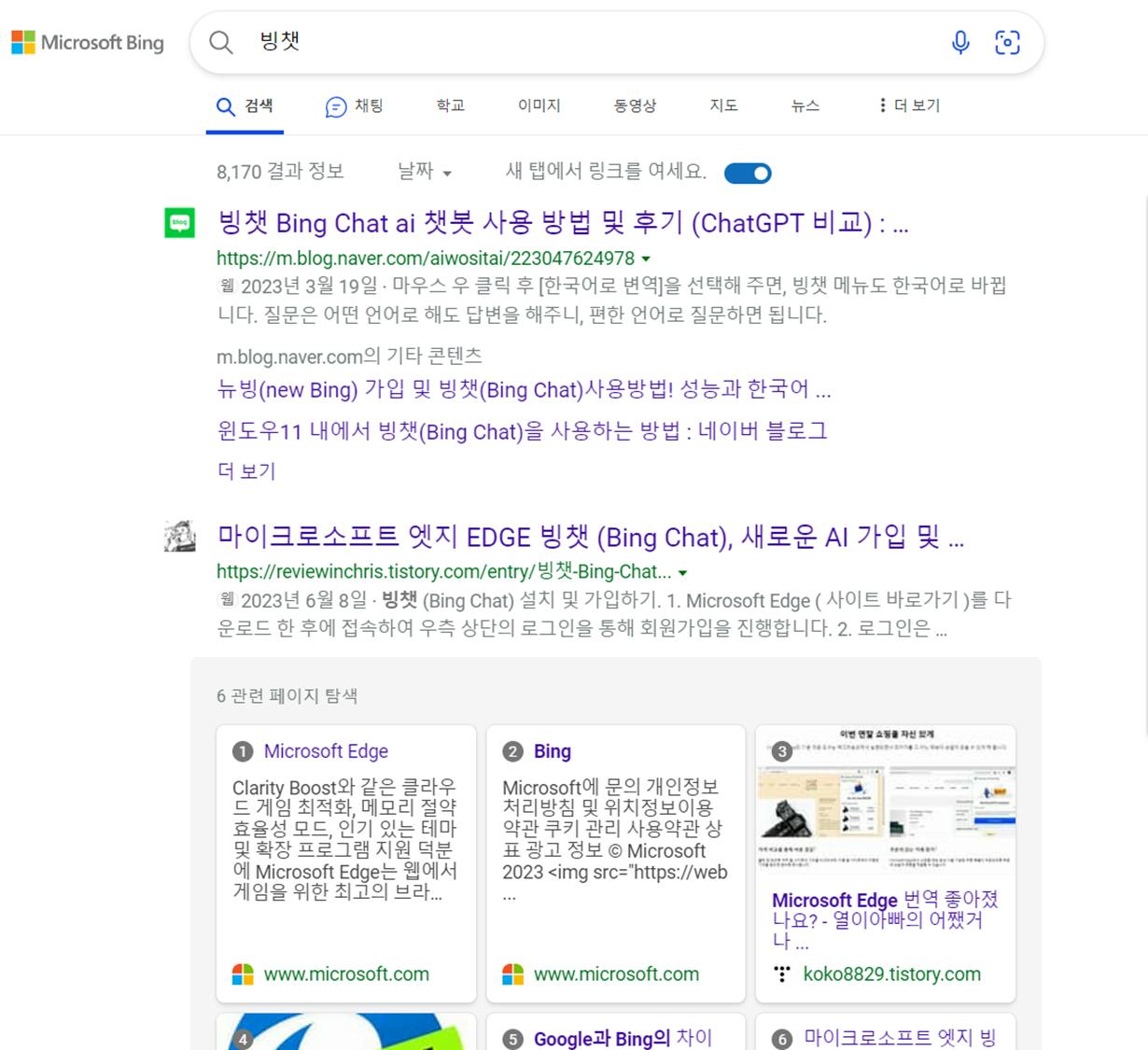This screenshot has height=1050, width=1148.
Task: Click Microsoft logo icon in Microsoft Edge card
Action: (x=243, y=974)
